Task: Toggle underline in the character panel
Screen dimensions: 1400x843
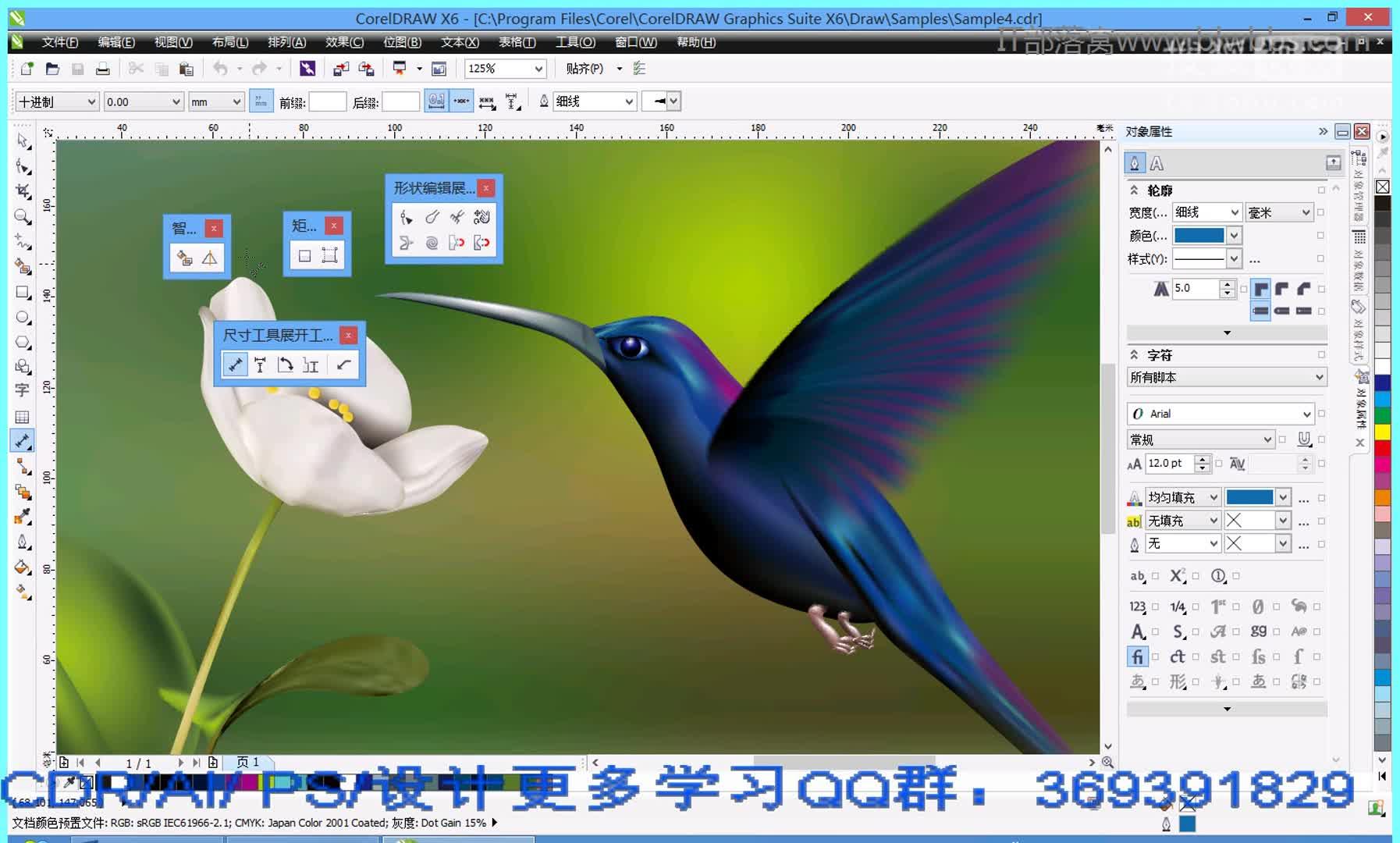Action: pos(1305,439)
